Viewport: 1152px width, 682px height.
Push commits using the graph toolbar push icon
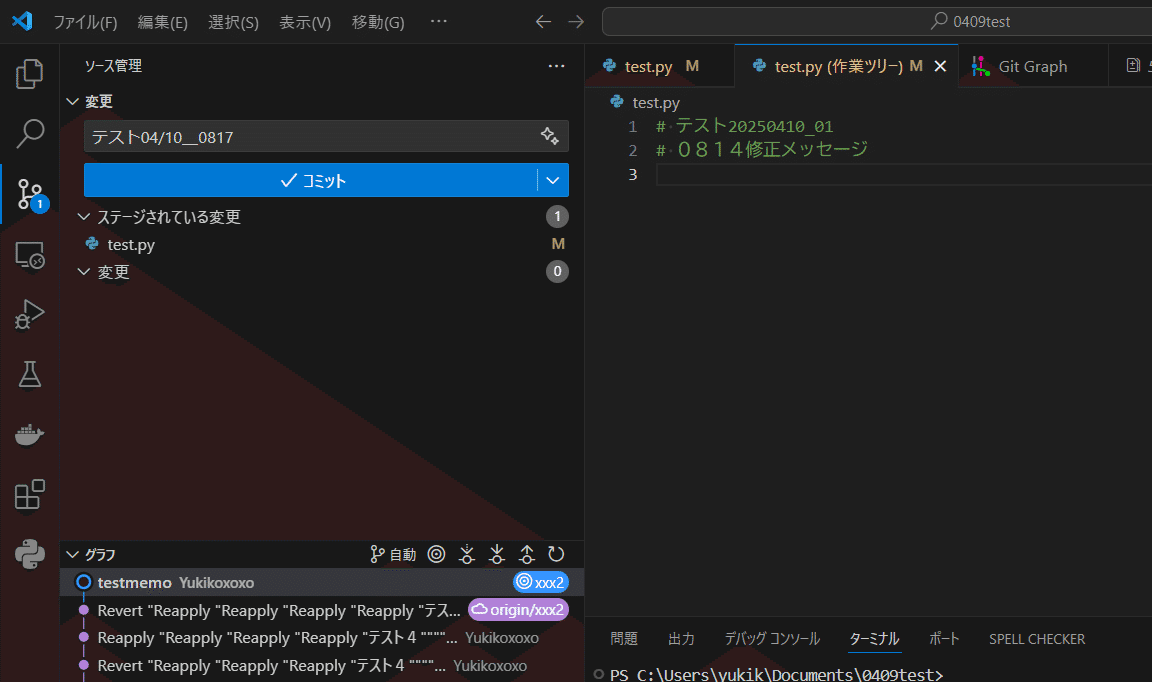coord(527,554)
